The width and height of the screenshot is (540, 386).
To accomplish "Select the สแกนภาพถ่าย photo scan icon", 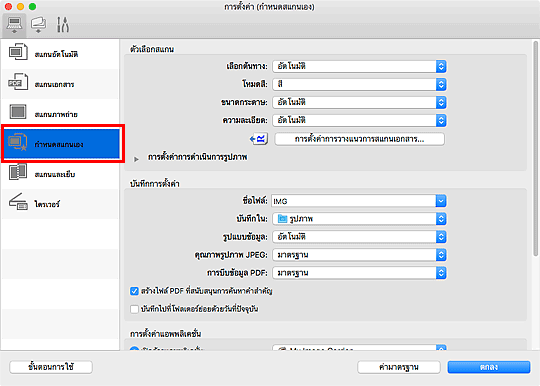I will 18,112.
